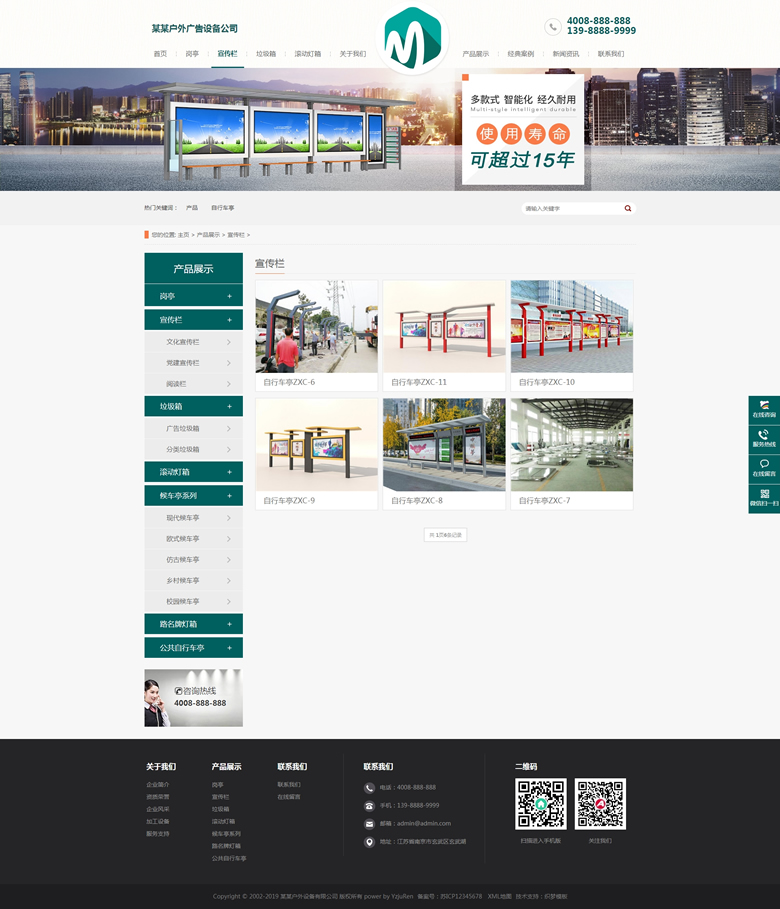The height and width of the screenshot is (909, 780).
Task: Click the footer address location pin icon
Action: coord(370,842)
